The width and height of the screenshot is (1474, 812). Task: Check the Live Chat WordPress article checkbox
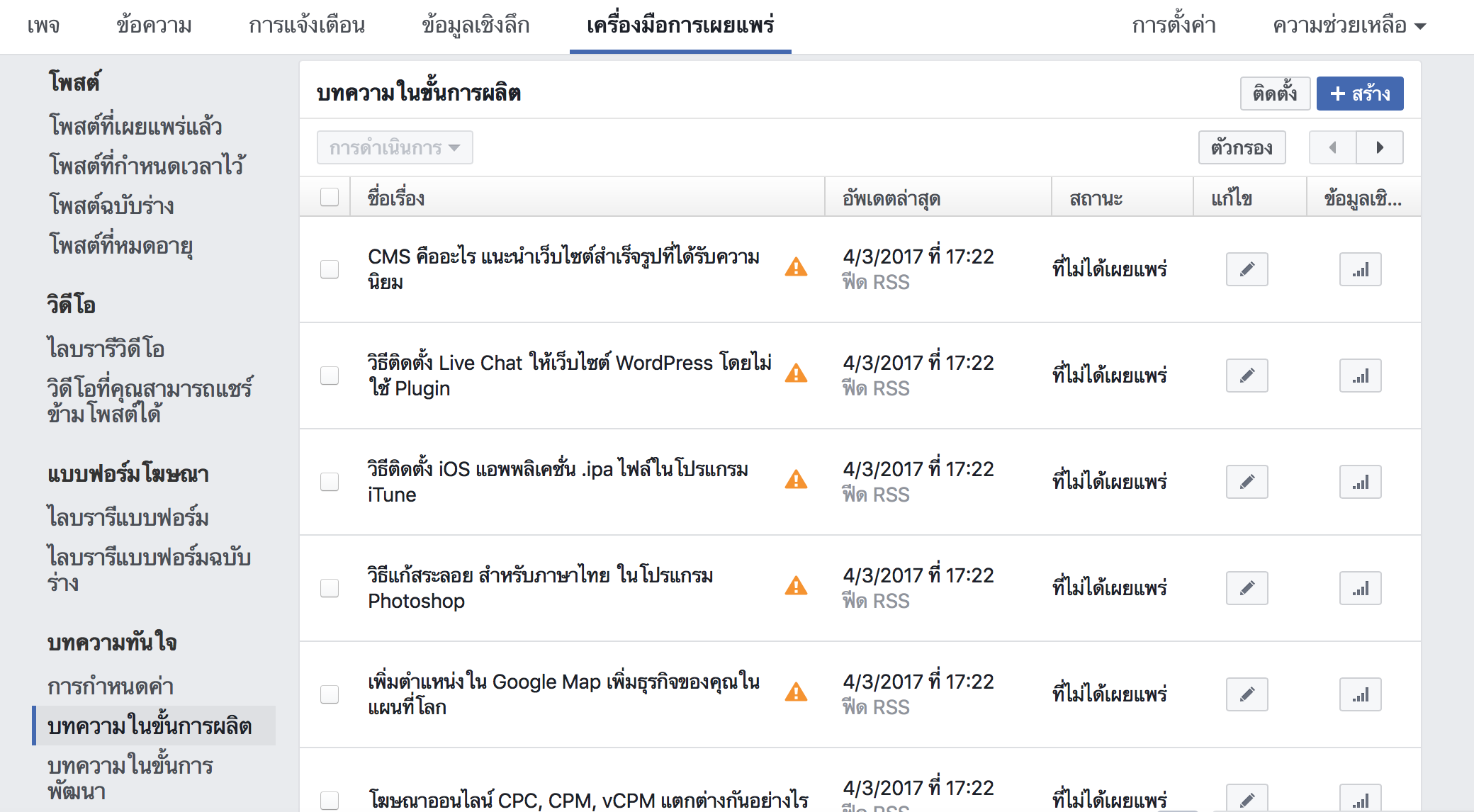coord(330,376)
